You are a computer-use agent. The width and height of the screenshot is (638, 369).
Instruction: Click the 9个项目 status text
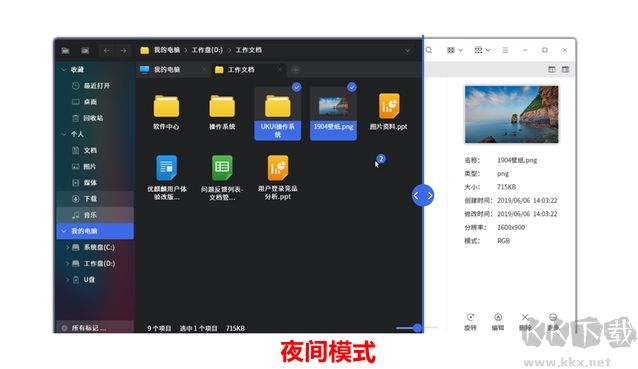[159, 328]
